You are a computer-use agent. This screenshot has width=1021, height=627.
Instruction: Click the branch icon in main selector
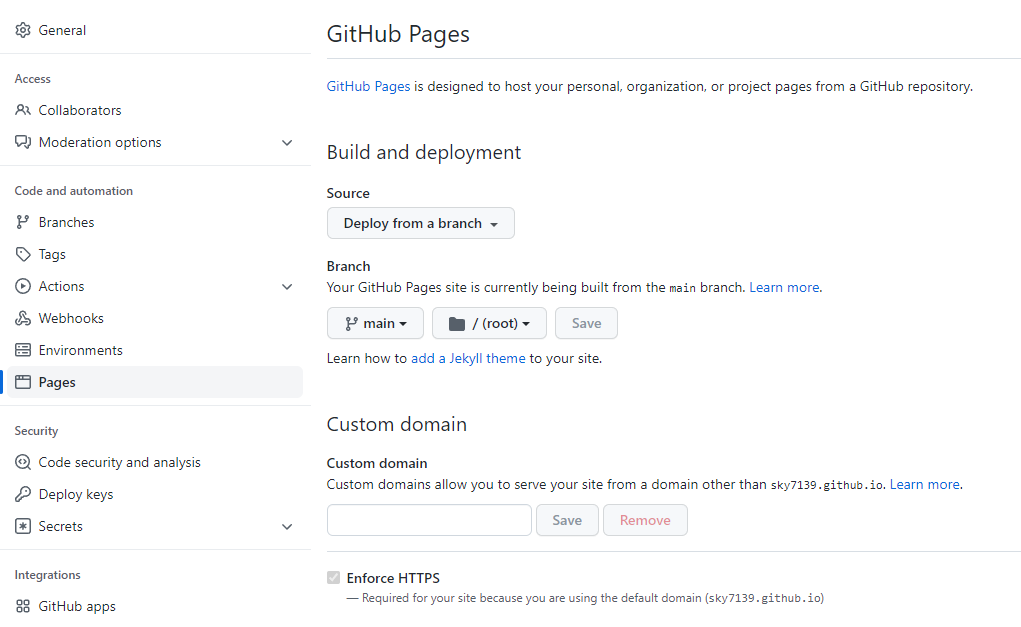[352, 324]
